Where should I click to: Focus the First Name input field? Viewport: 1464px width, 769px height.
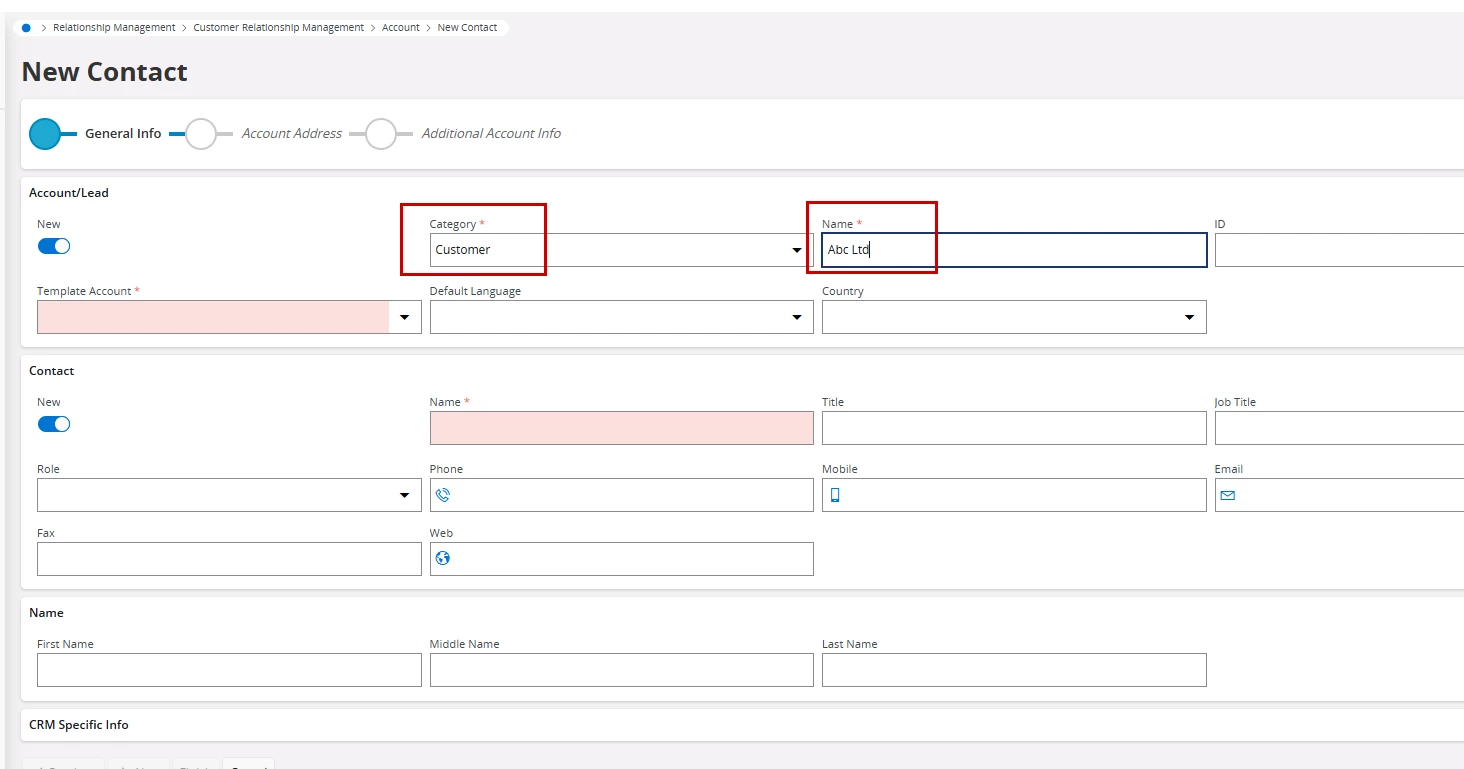[229, 670]
